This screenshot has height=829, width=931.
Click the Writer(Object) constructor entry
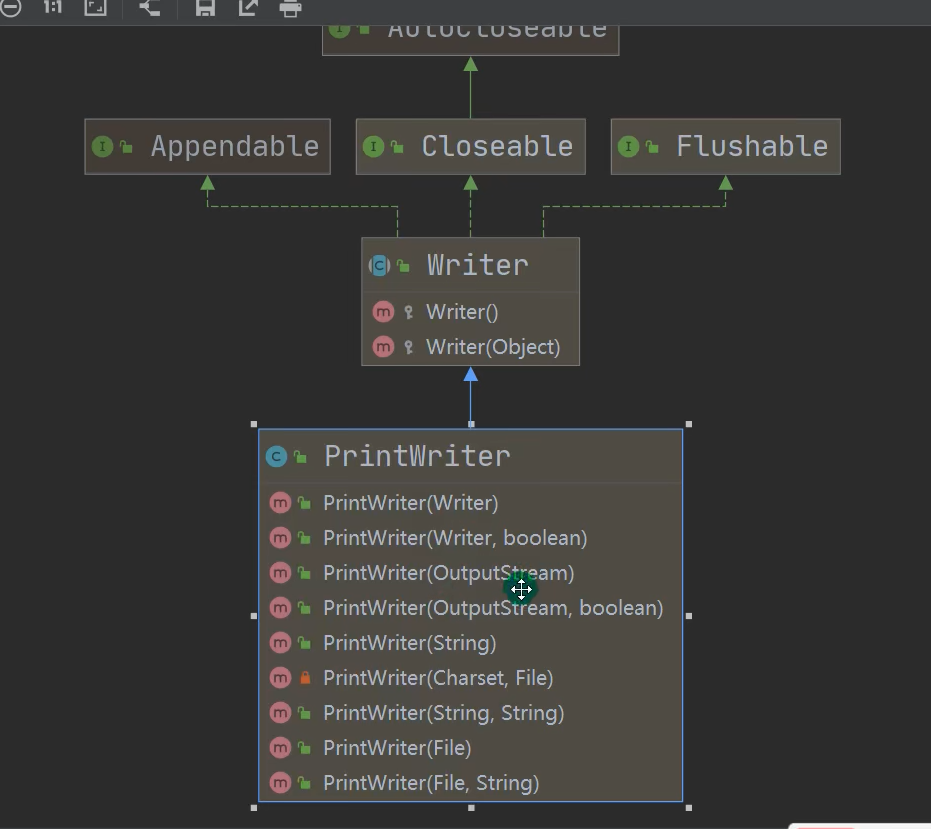pyautogui.click(x=492, y=347)
